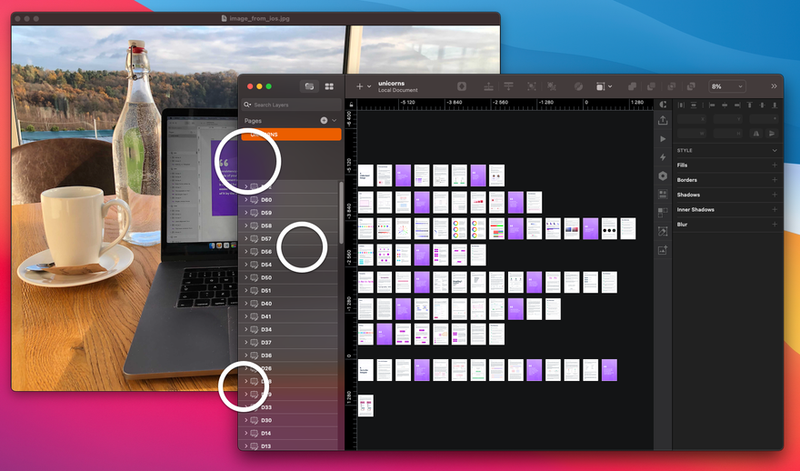The width and height of the screenshot is (800, 471).
Task: Click the flip horizontal icon in inspector
Action: coord(756,133)
